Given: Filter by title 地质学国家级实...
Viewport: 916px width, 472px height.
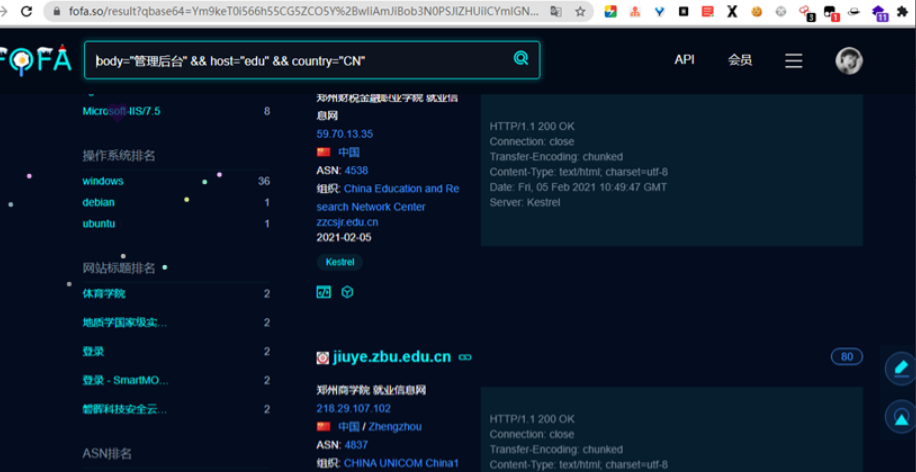Looking at the screenshot, I should 124,322.
